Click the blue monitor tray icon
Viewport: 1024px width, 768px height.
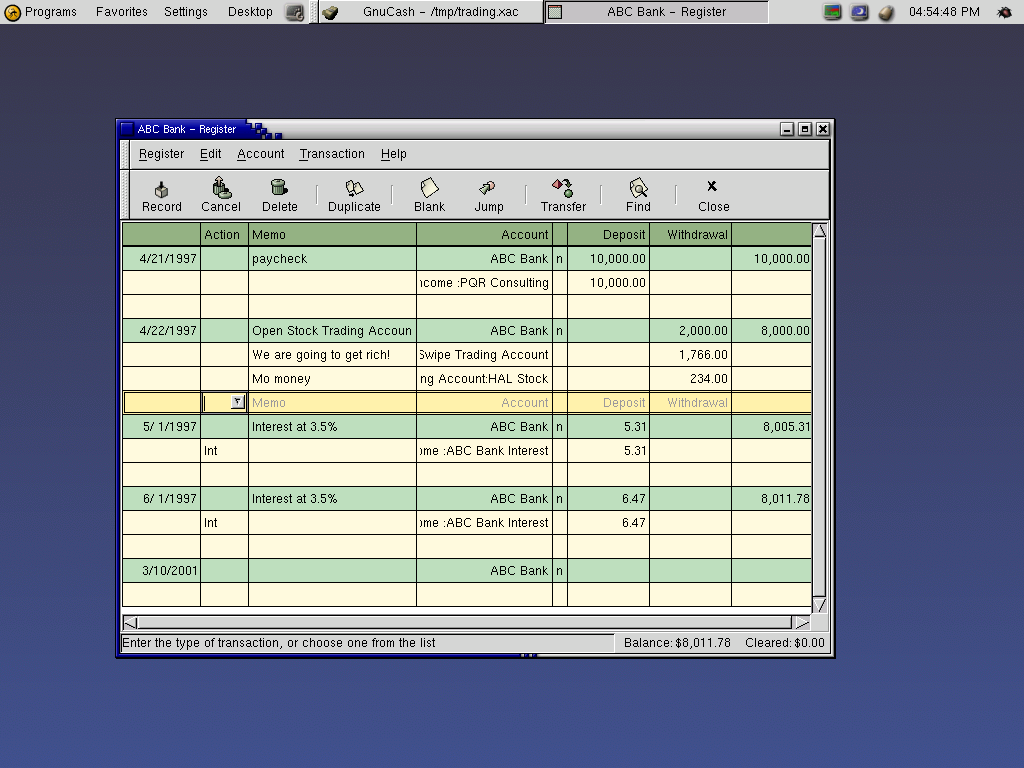[859, 12]
